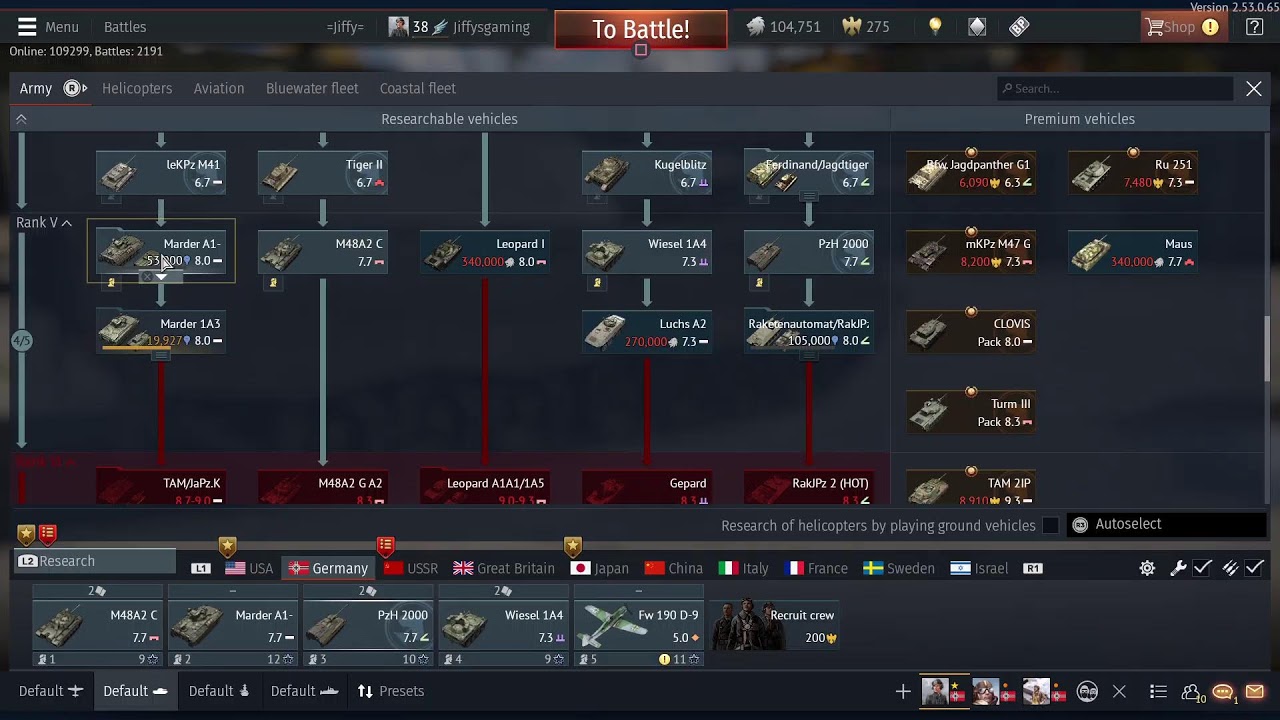Open the wager cards icon beside lightbulb
The width and height of the screenshot is (1280, 720).
(977, 27)
